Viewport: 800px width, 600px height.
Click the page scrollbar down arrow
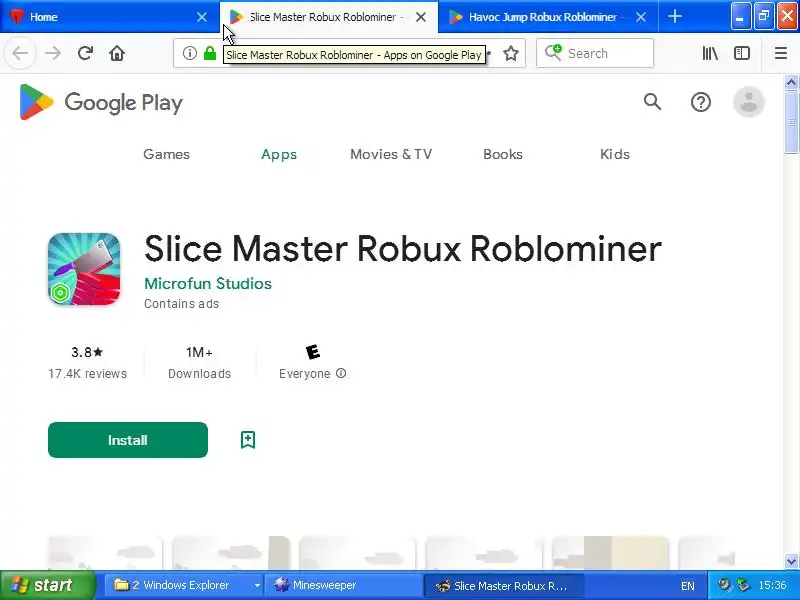791,561
